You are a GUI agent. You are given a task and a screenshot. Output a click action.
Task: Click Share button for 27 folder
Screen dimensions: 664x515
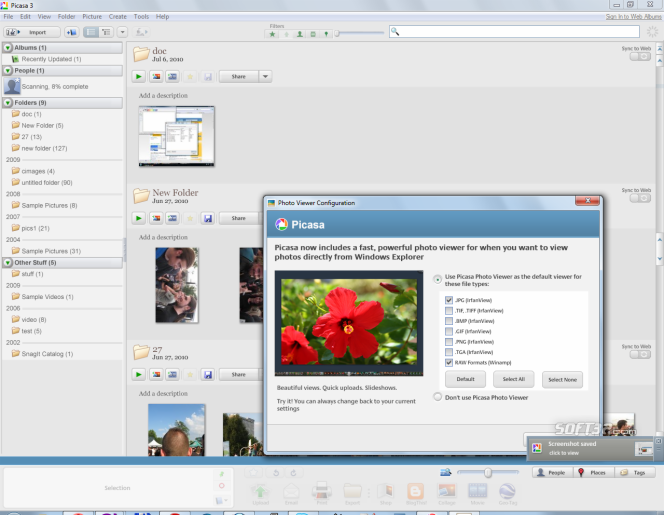pos(238,375)
